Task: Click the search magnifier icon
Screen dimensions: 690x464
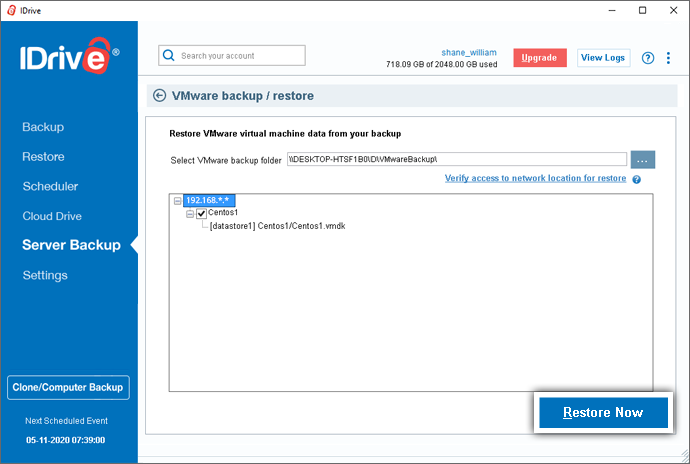Action: 168,55
